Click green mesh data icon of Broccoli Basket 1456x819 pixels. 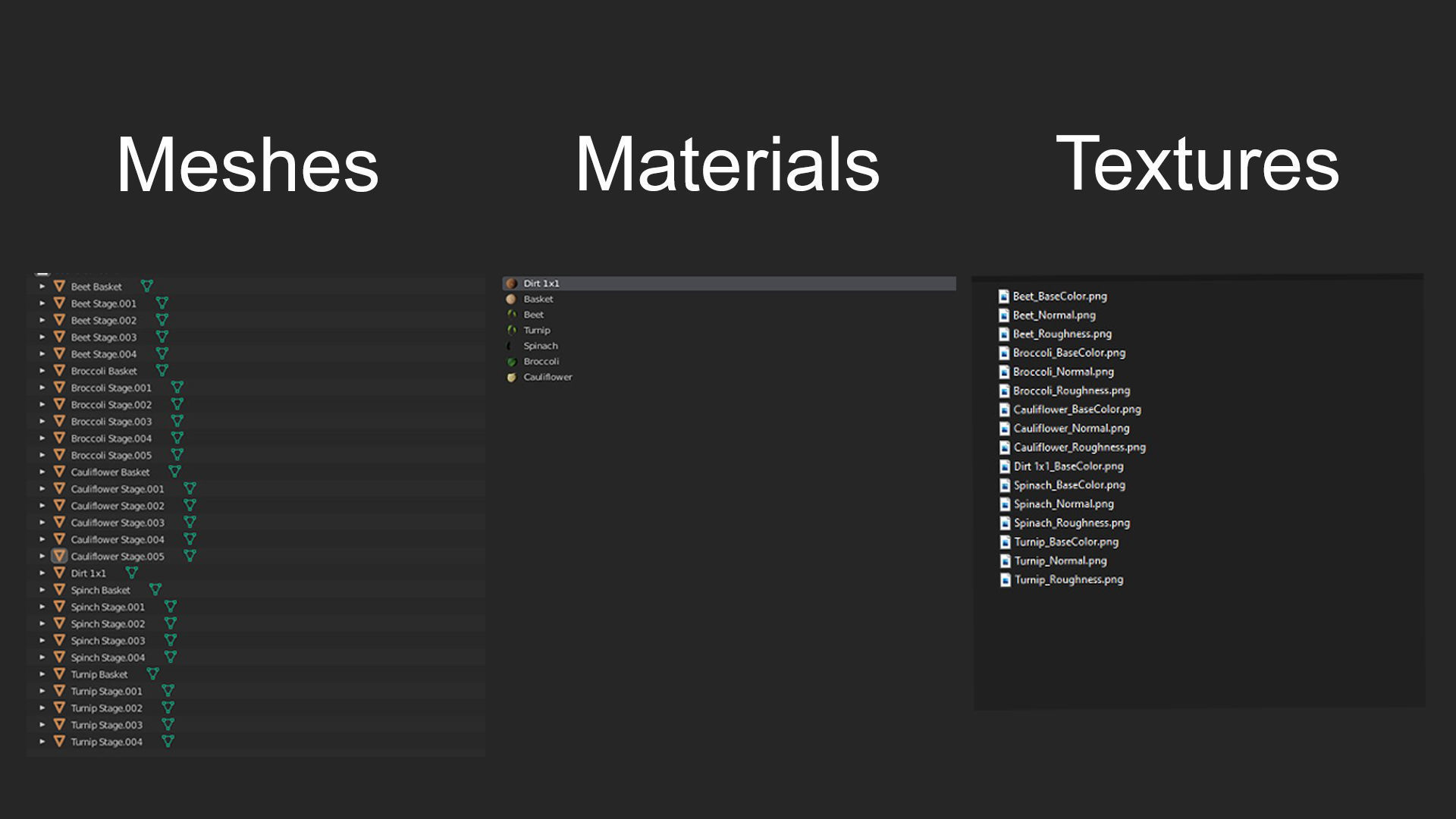pos(162,371)
